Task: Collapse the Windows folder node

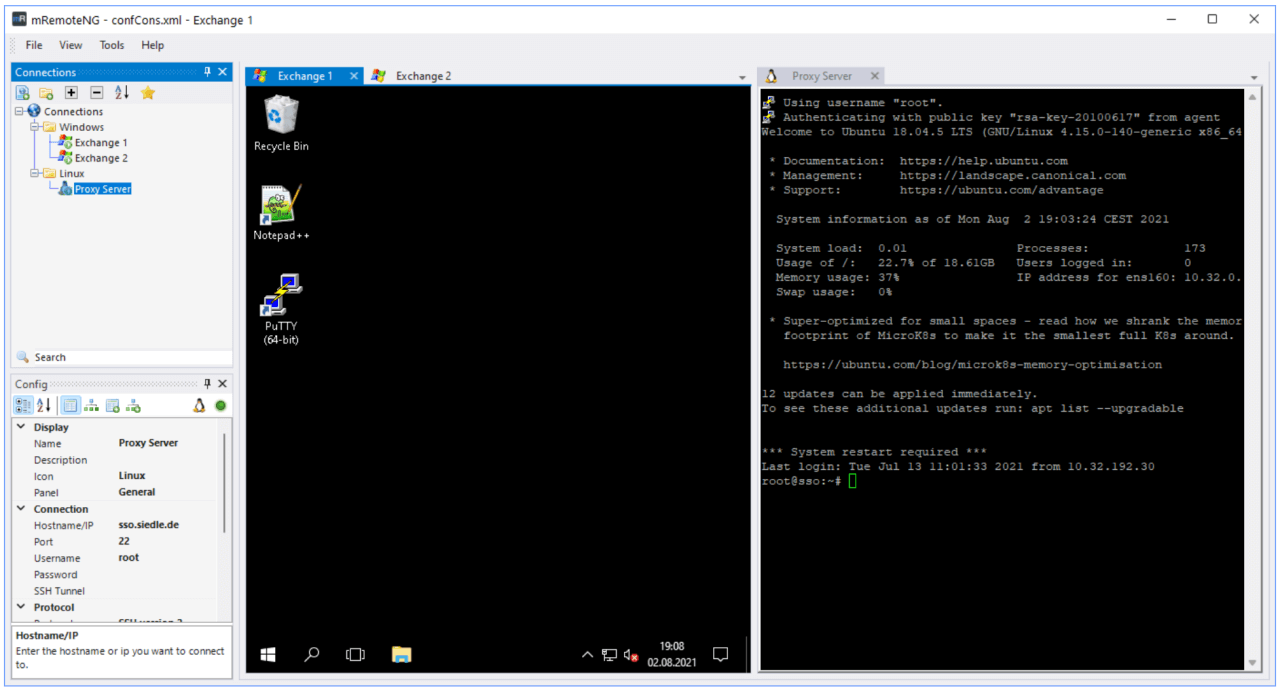Action: (34, 127)
